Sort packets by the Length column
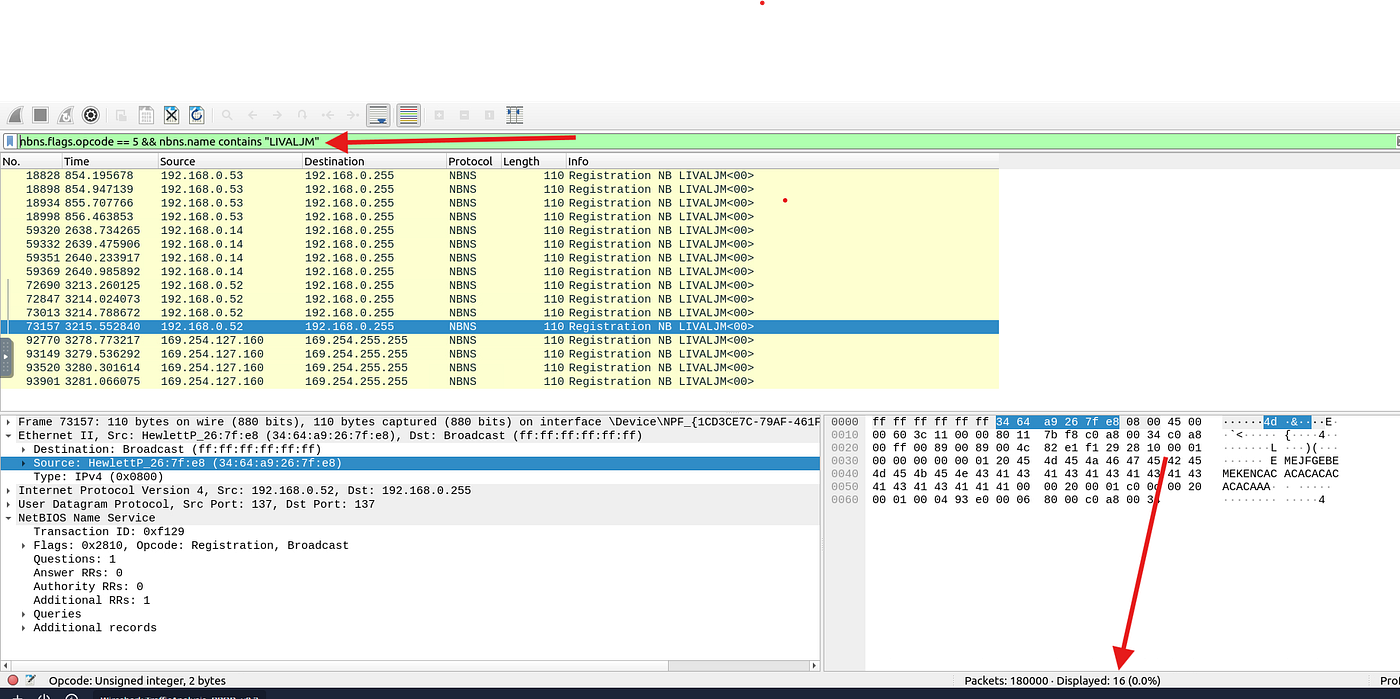Viewport: 1400px width, 699px height. click(533, 161)
